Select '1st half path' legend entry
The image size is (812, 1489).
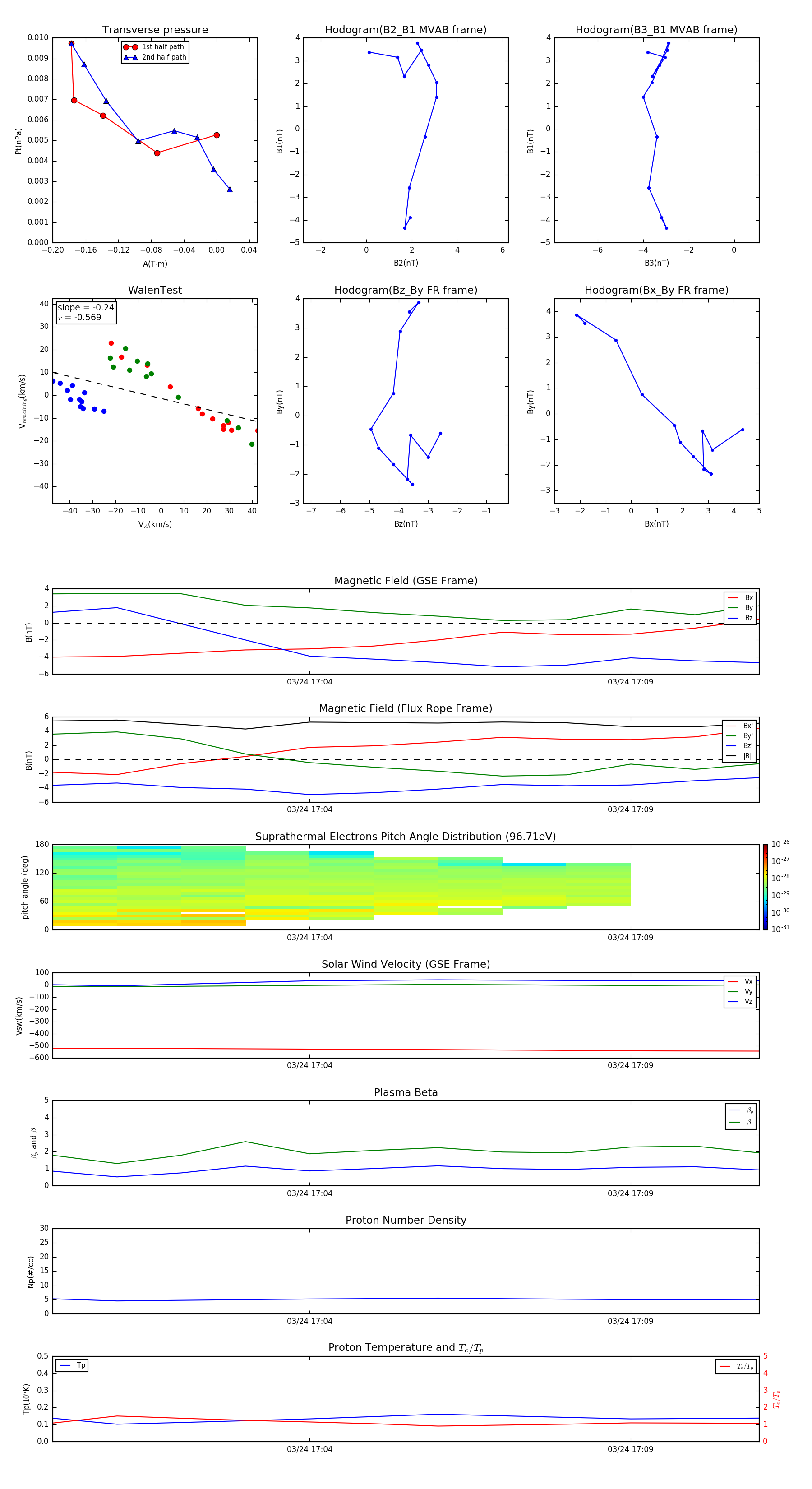pyautogui.click(x=154, y=47)
